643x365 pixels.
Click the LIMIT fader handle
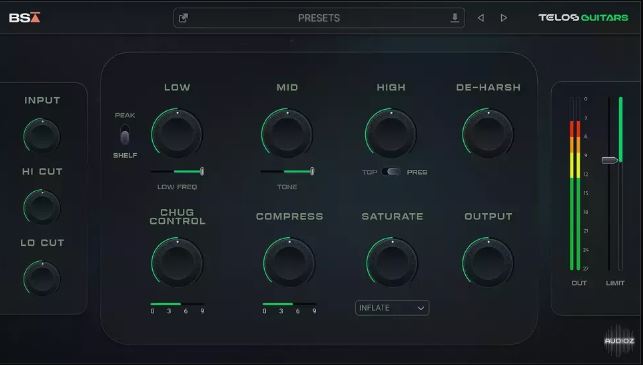[x=610, y=160]
